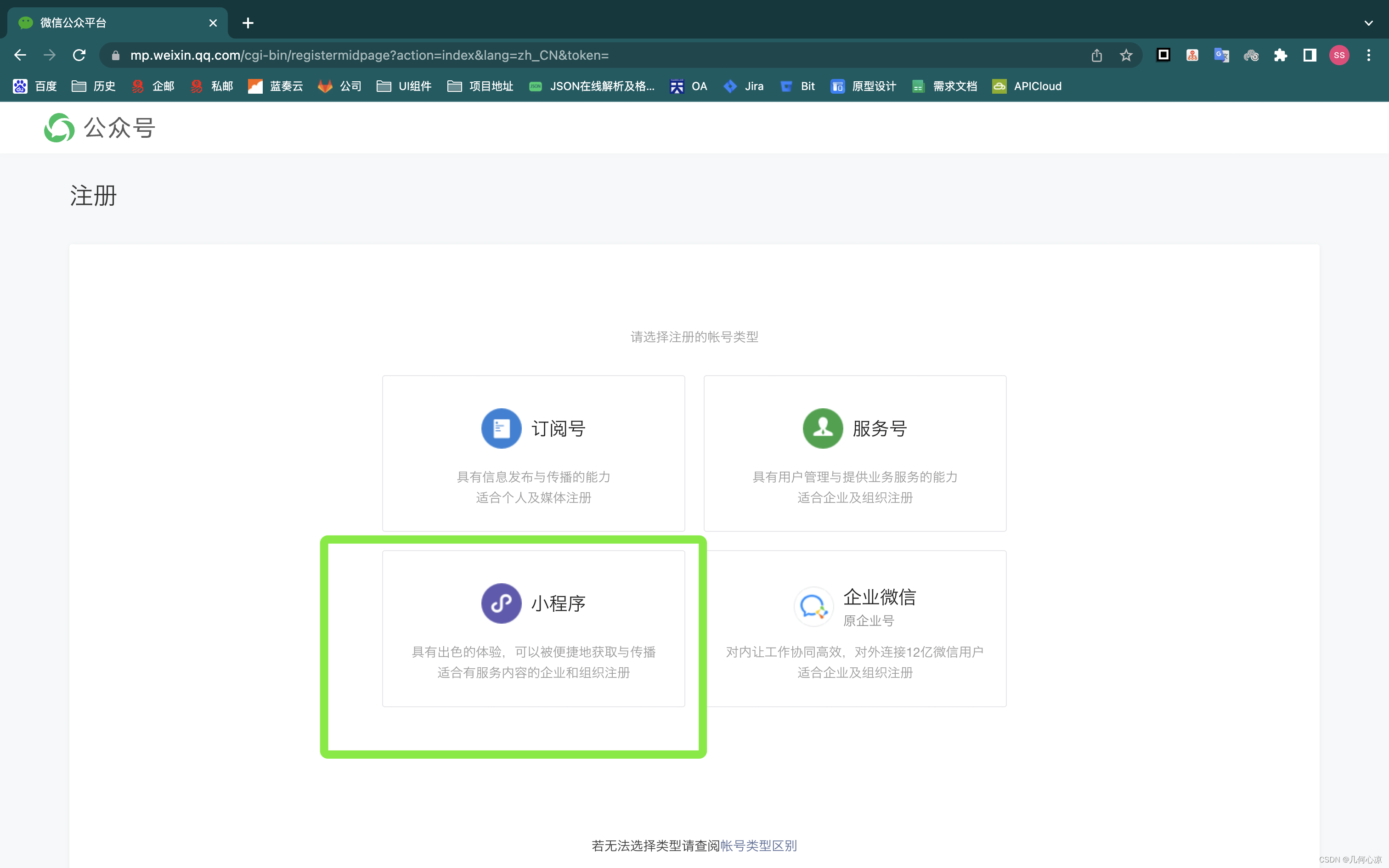Open the 项目地址 bookmark folder

[480, 86]
